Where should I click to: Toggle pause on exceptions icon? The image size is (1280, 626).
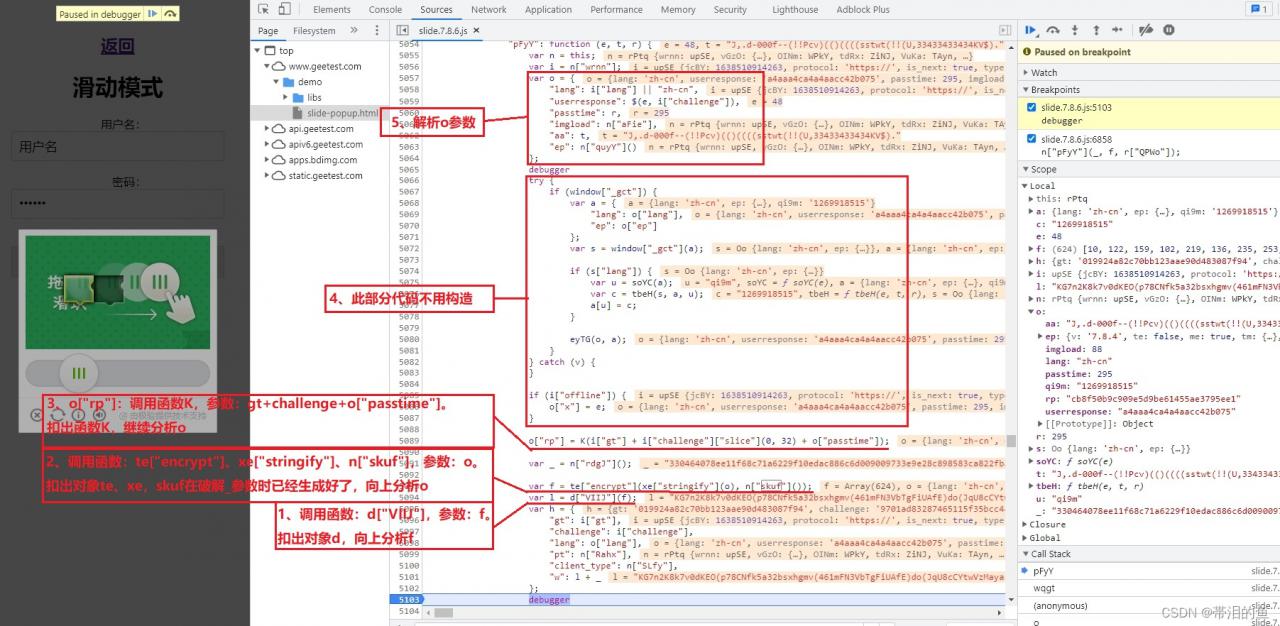(1168, 31)
